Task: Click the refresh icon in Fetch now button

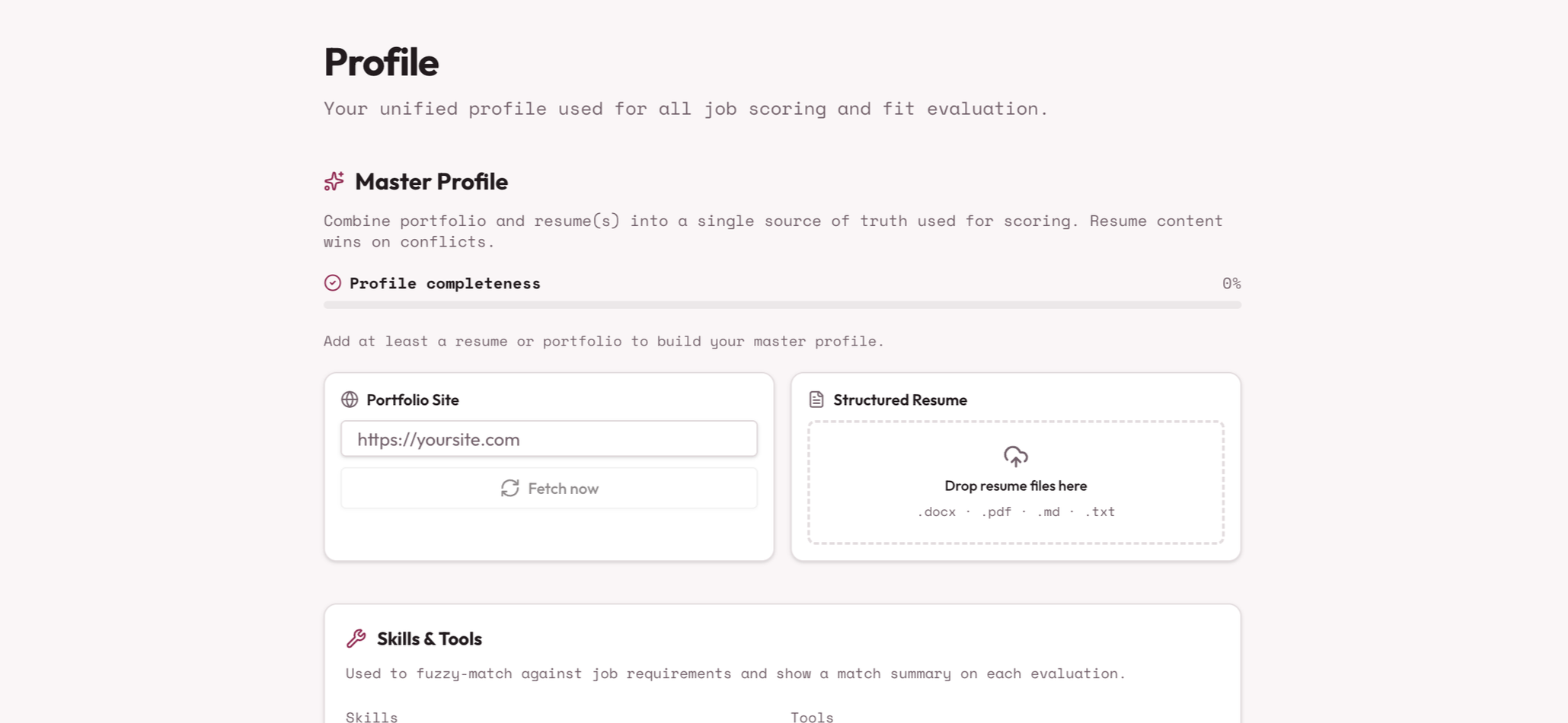Action: [x=510, y=489]
